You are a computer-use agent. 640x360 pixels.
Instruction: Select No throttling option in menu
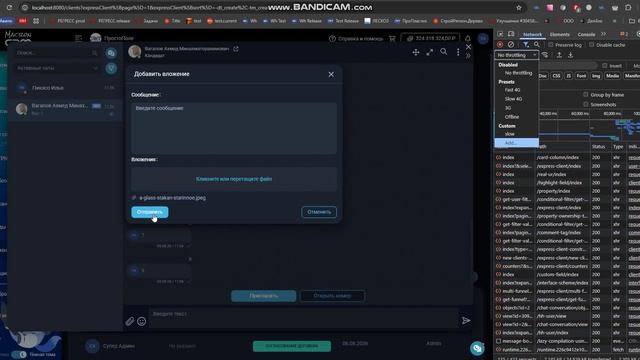(x=517, y=73)
